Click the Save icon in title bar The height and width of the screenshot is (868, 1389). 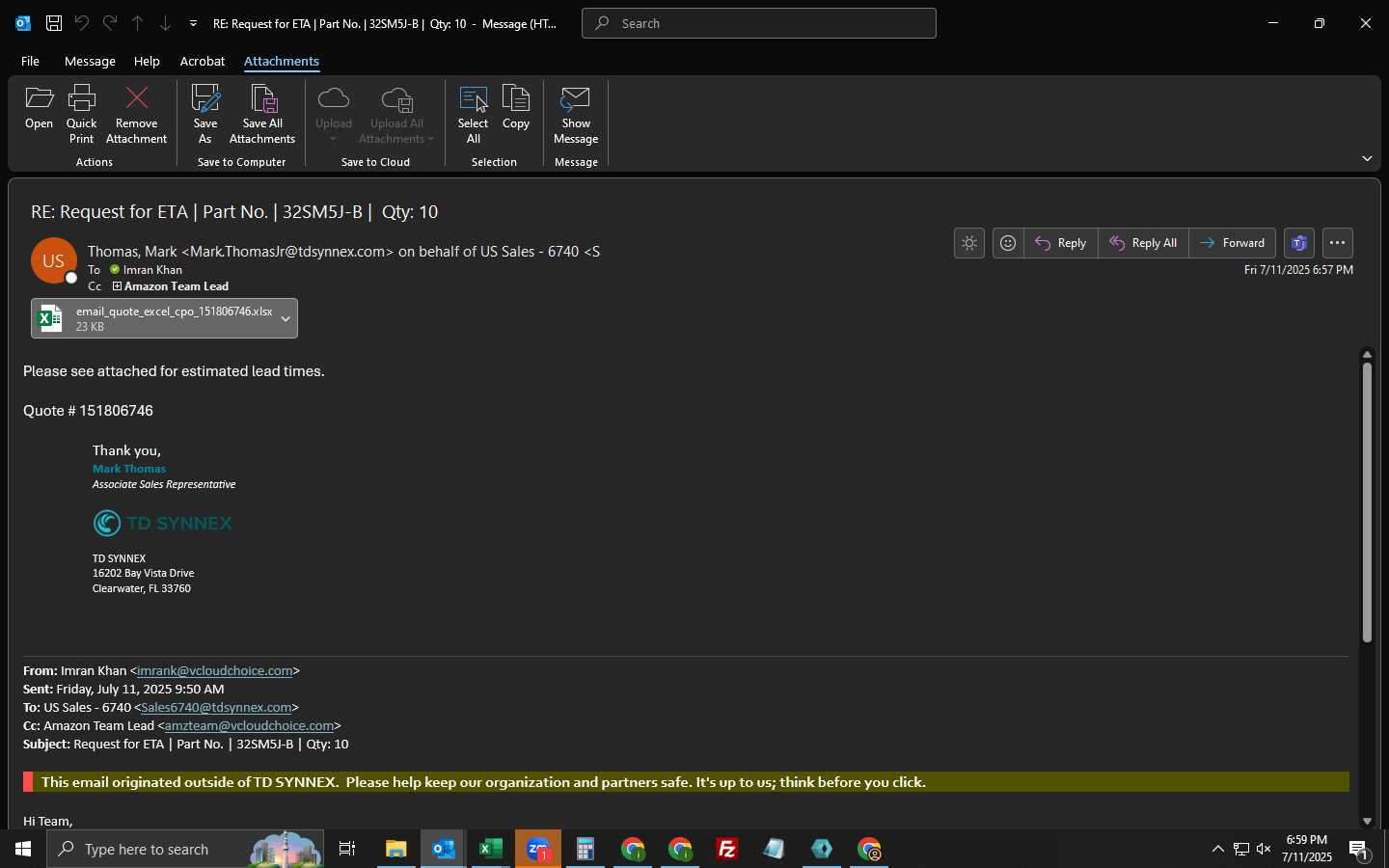54,23
